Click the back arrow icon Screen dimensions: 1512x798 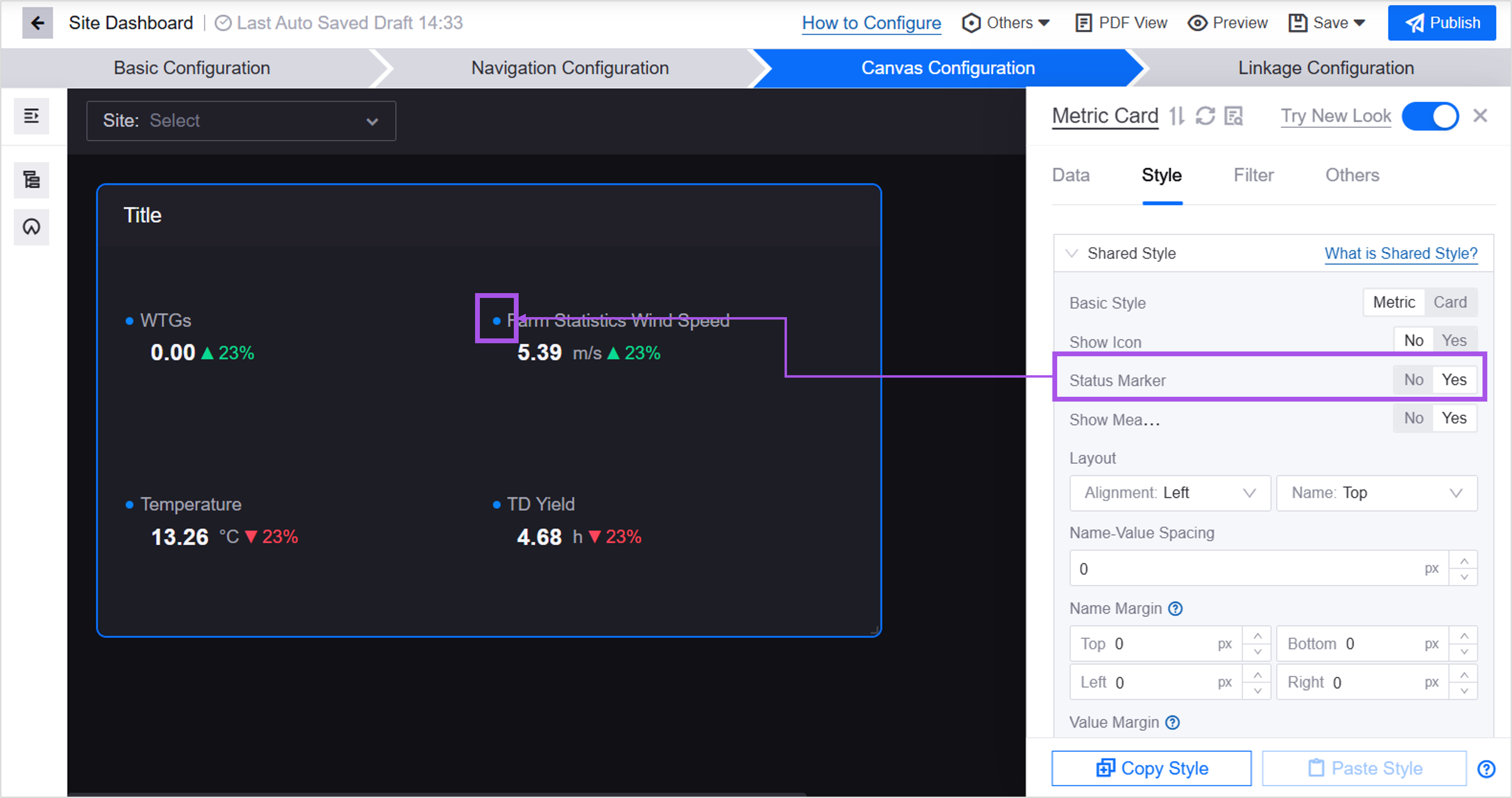pyautogui.click(x=38, y=23)
